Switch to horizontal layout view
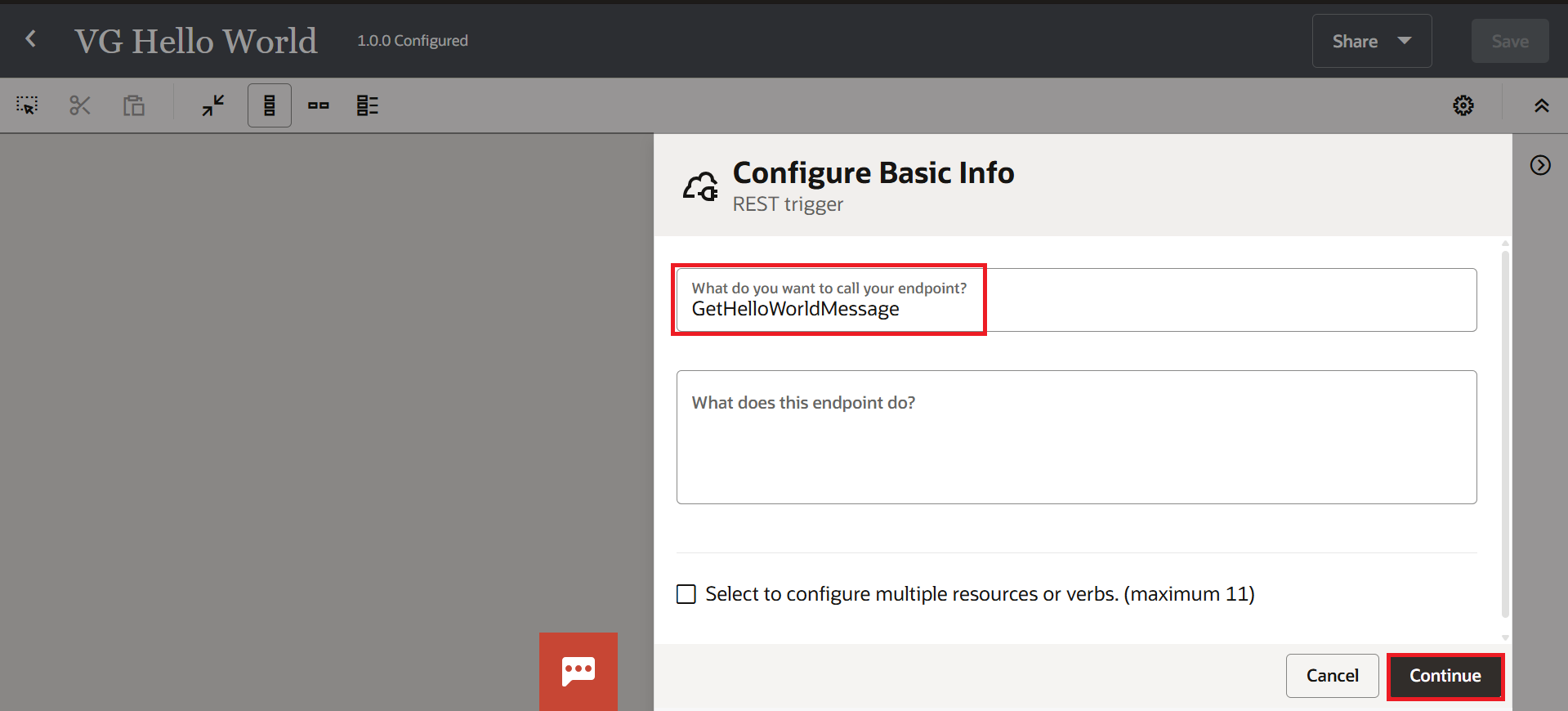 [319, 105]
